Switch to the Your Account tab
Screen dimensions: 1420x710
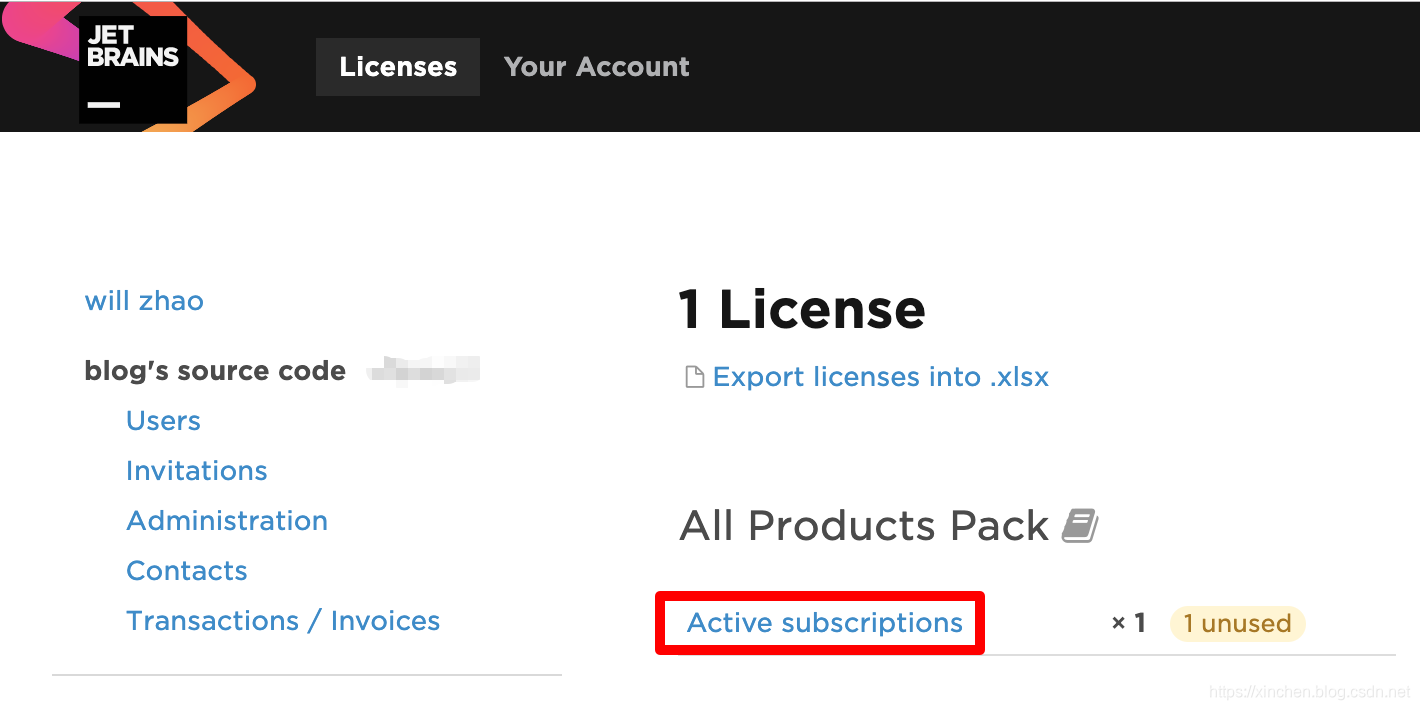coord(596,66)
